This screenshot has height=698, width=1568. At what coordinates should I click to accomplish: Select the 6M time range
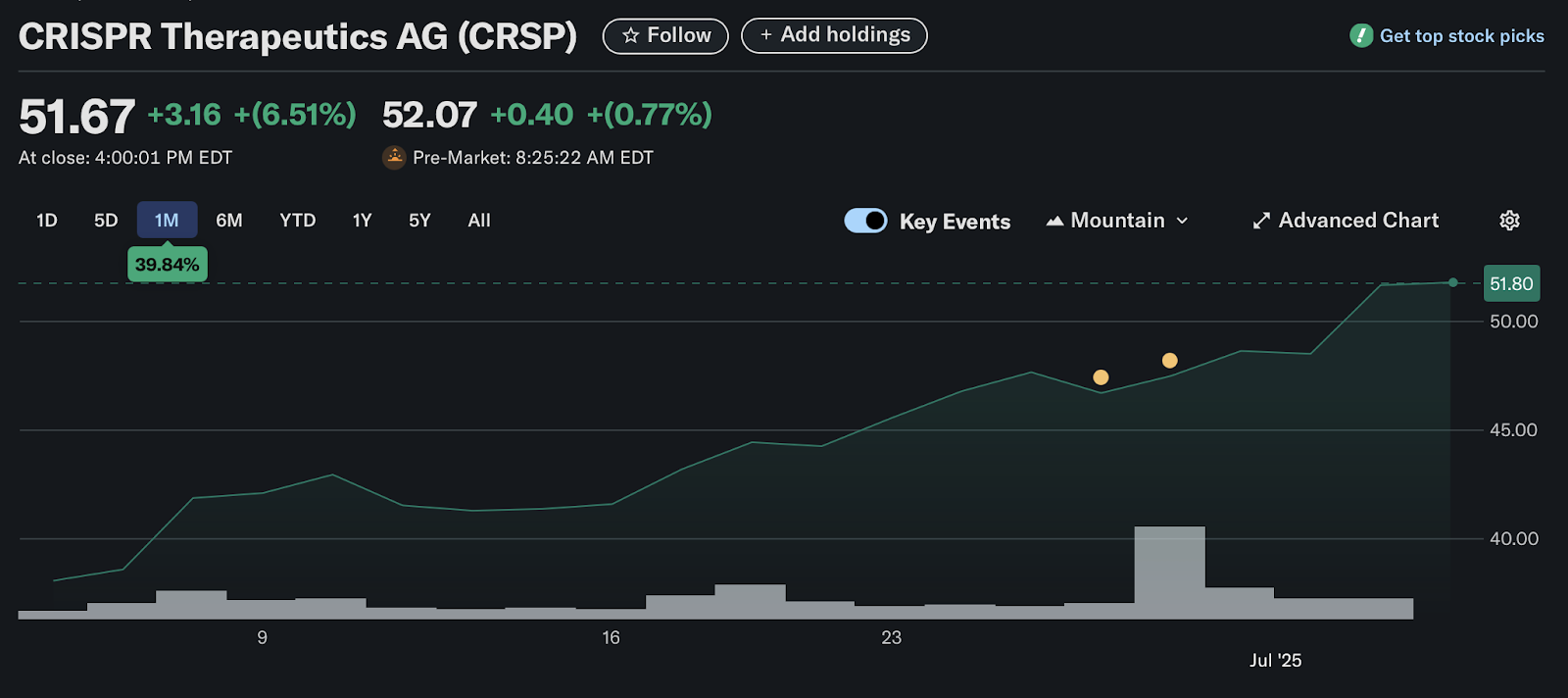(229, 221)
